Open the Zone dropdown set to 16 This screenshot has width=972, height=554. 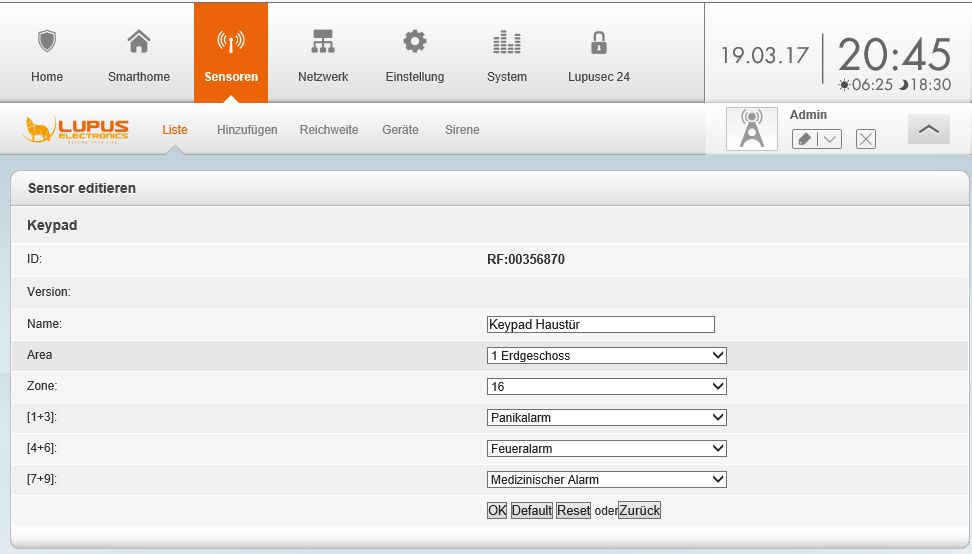[x=606, y=386]
